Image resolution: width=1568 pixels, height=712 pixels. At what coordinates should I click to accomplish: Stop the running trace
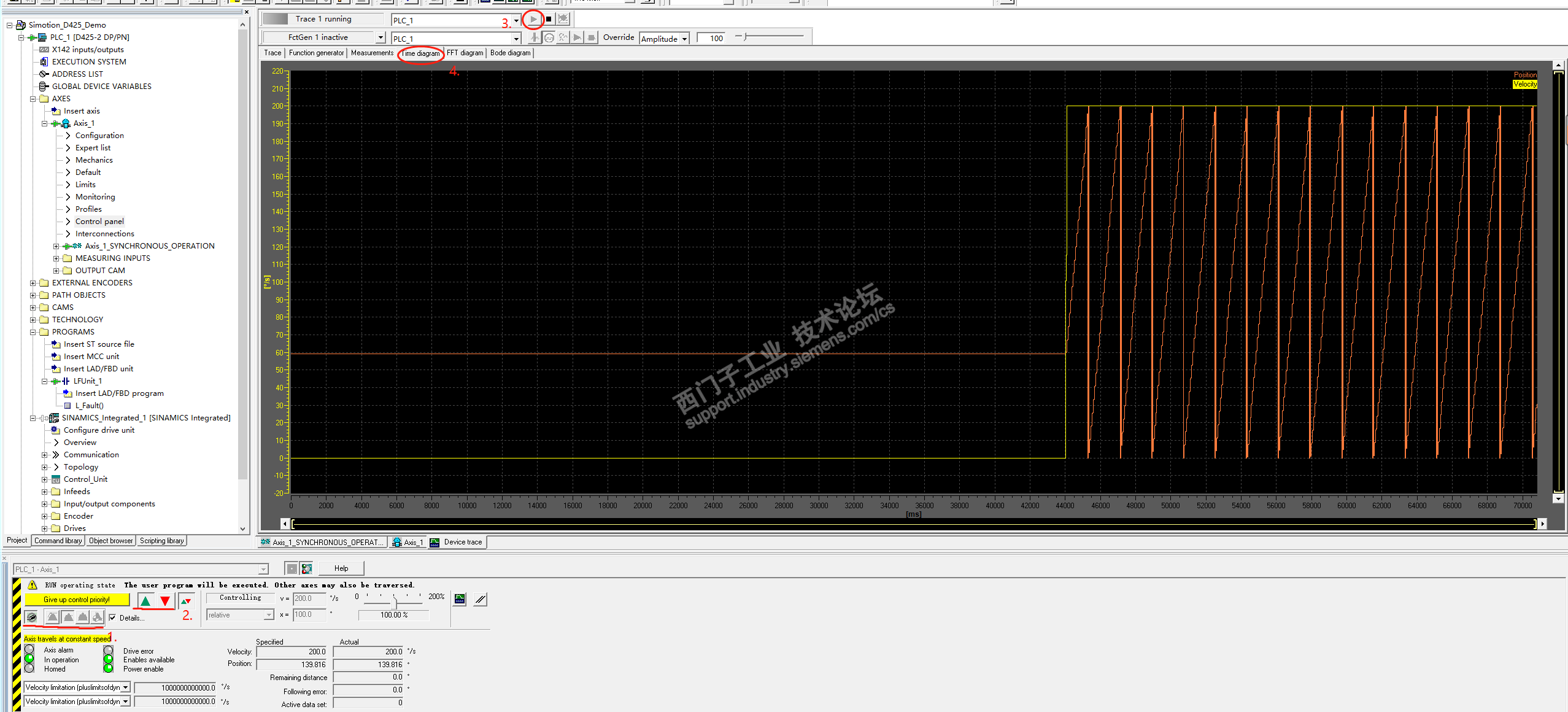coord(549,20)
